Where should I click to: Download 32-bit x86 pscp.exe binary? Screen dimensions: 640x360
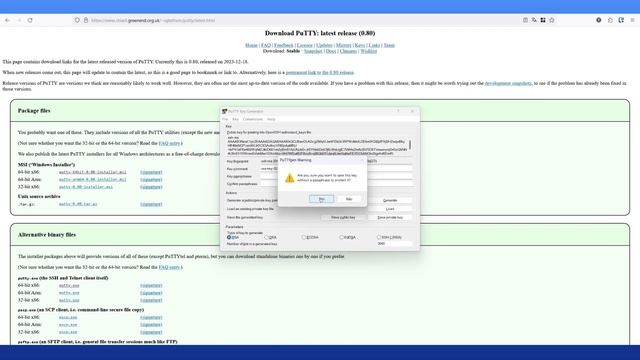[x=68, y=332]
